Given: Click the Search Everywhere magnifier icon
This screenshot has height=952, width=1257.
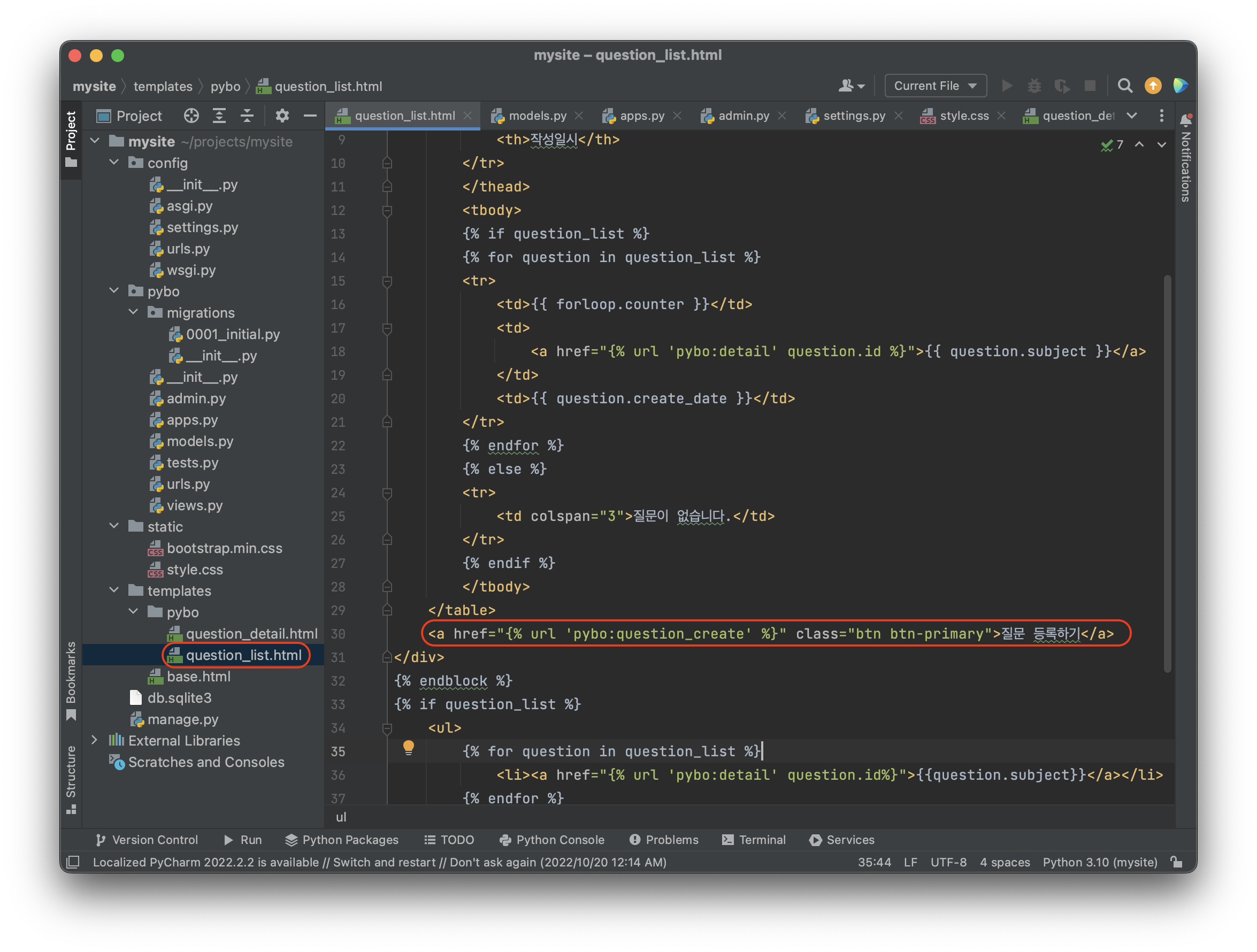Looking at the screenshot, I should 1124,86.
